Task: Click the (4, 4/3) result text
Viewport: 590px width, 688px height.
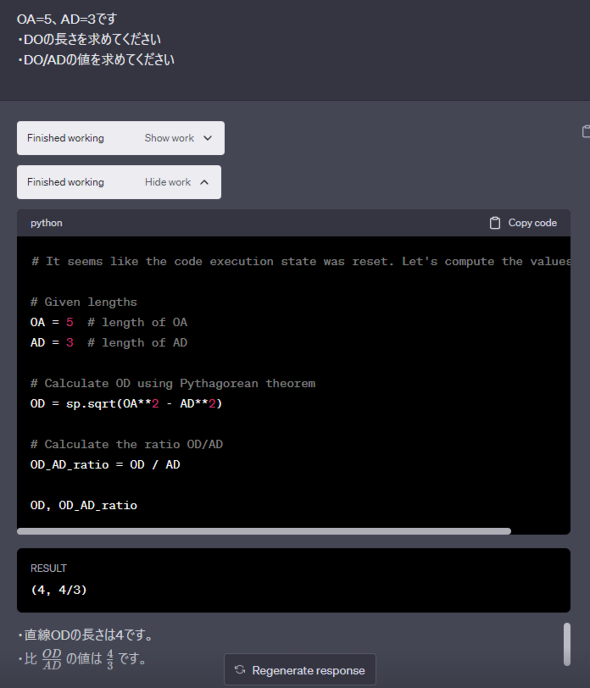Action: click(x=59, y=590)
